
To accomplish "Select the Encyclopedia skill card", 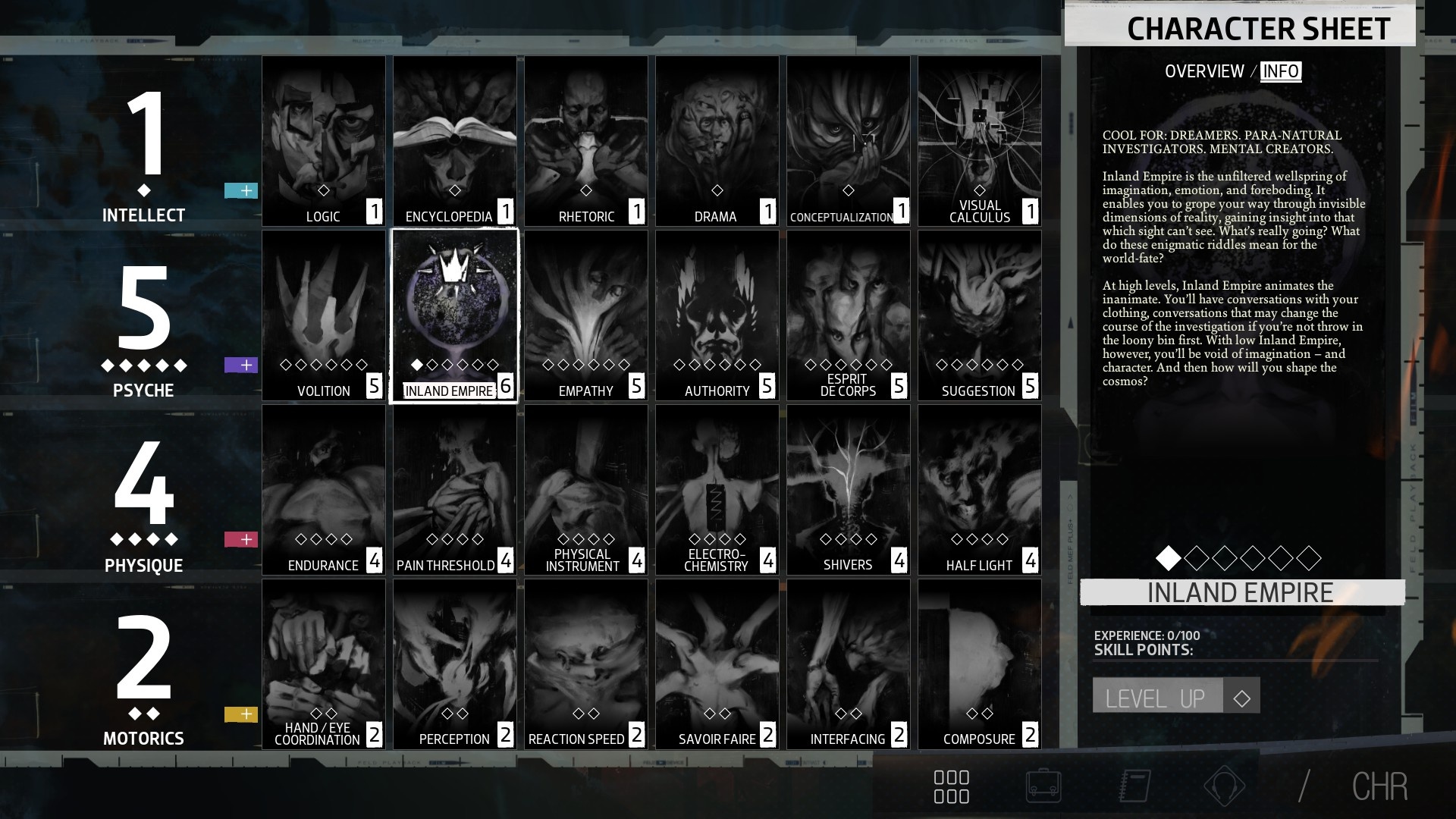I will pyautogui.click(x=454, y=141).
